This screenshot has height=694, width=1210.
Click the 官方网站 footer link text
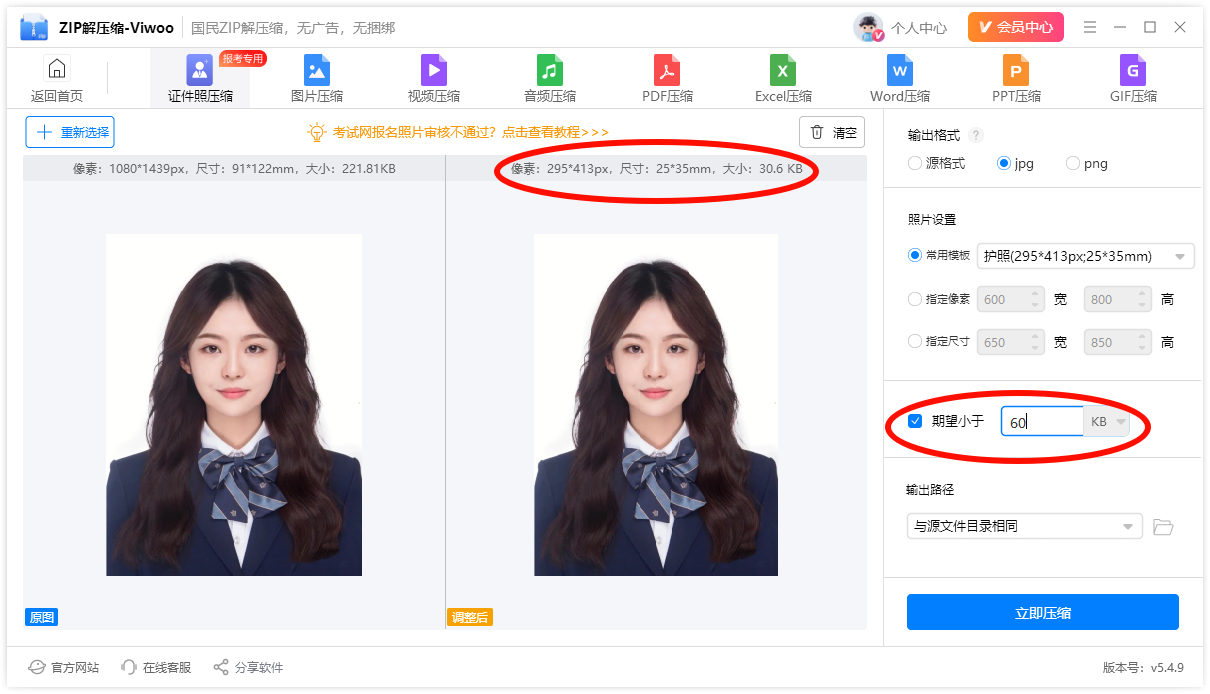pyautogui.click(x=75, y=667)
